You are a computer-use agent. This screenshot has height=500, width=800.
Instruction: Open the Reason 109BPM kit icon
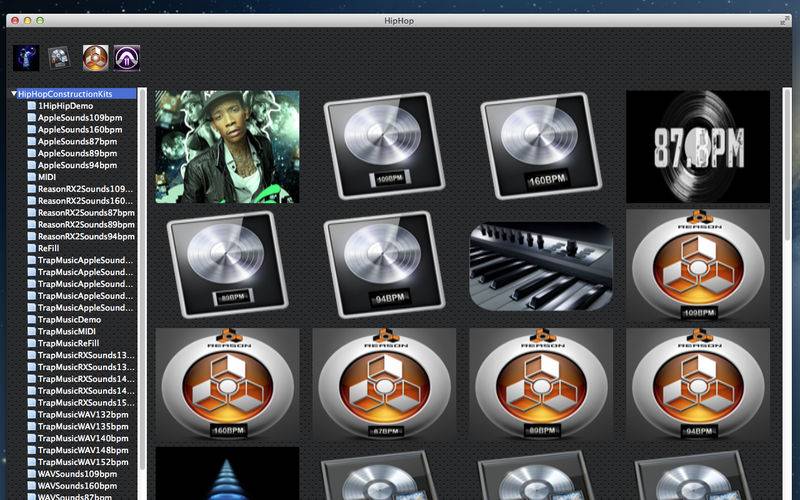tap(698, 265)
